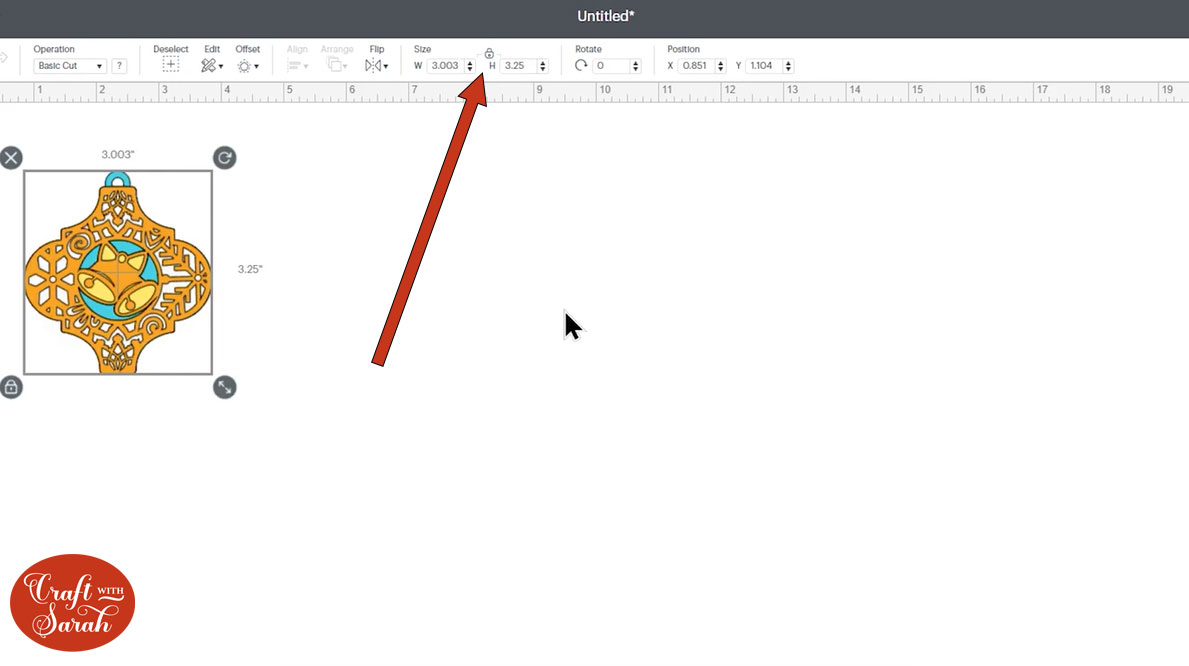
Task: Open the Align options
Action: pyautogui.click(x=296, y=66)
